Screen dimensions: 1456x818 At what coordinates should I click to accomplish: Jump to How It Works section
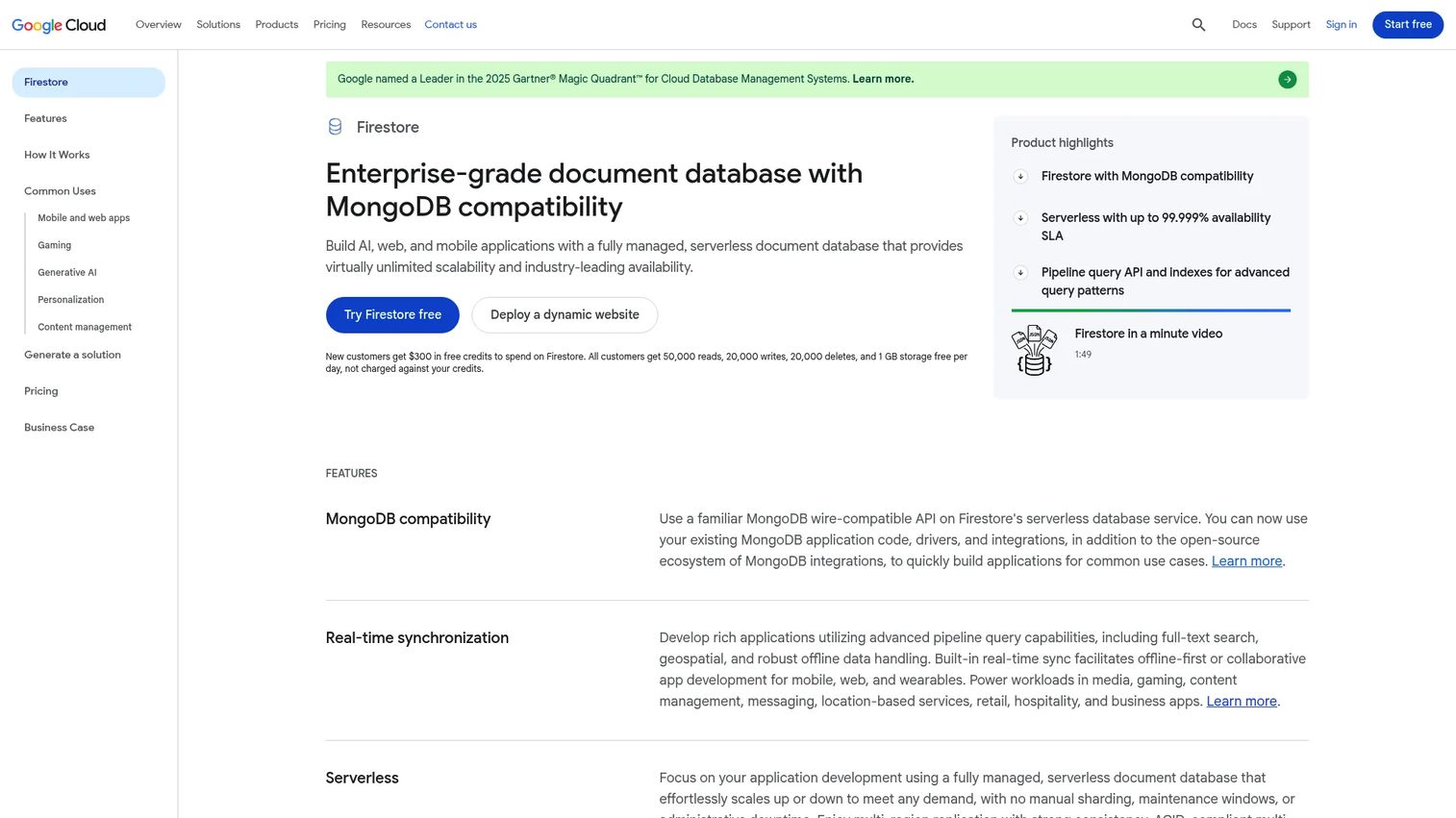[57, 156]
